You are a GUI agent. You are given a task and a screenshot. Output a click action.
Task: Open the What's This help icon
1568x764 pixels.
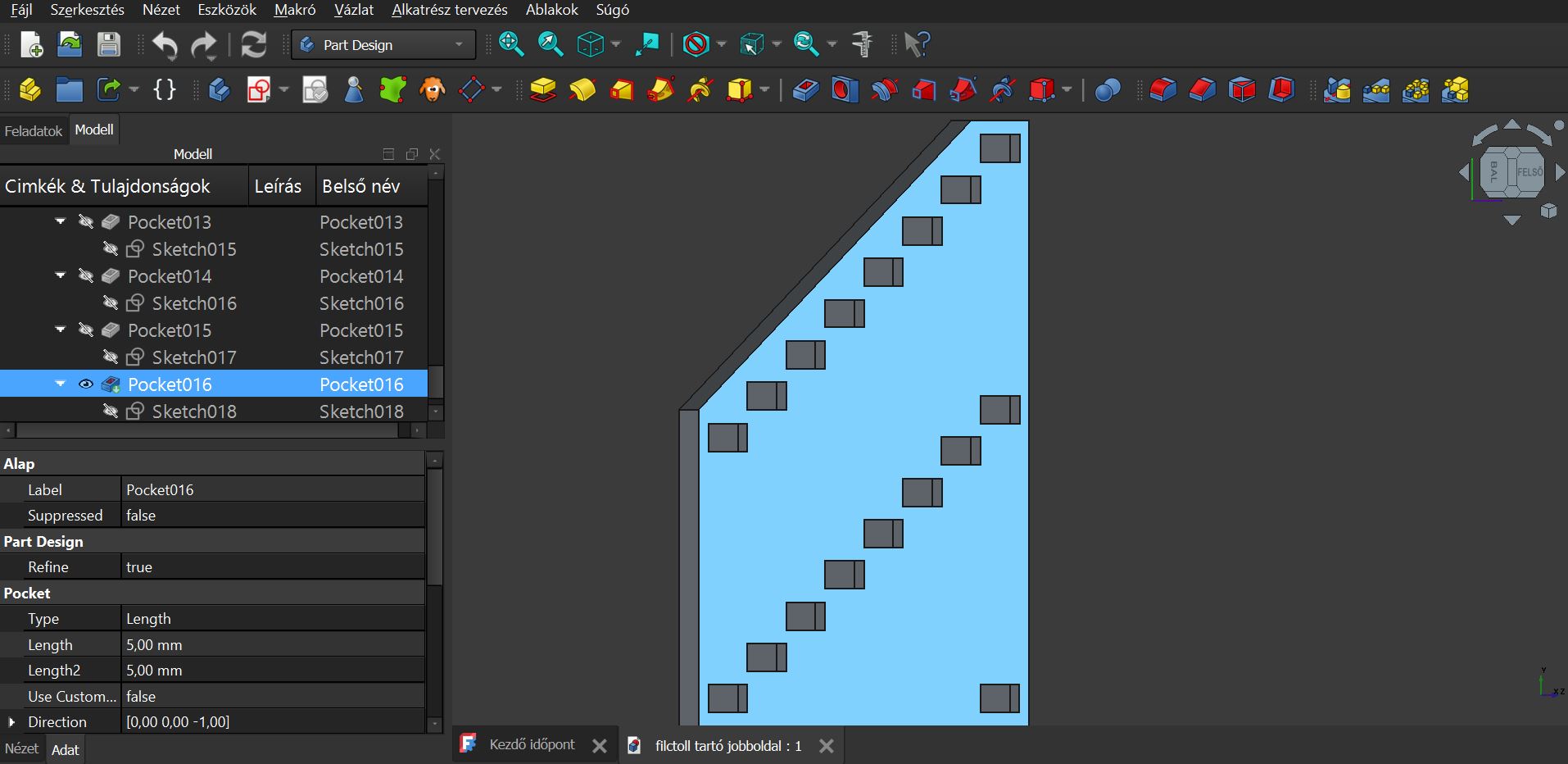(x=917, y=45)
